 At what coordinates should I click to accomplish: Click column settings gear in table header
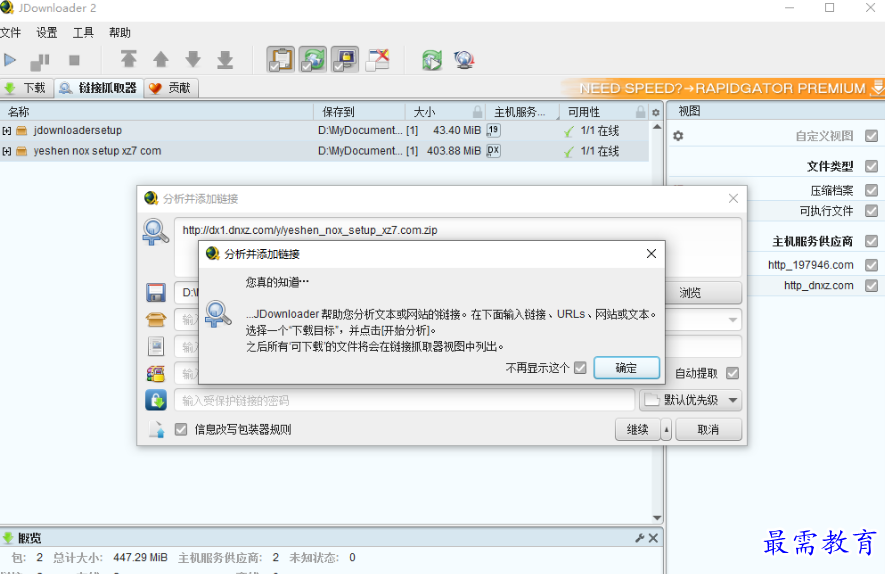pyautogui.click(x=655, y=112)
